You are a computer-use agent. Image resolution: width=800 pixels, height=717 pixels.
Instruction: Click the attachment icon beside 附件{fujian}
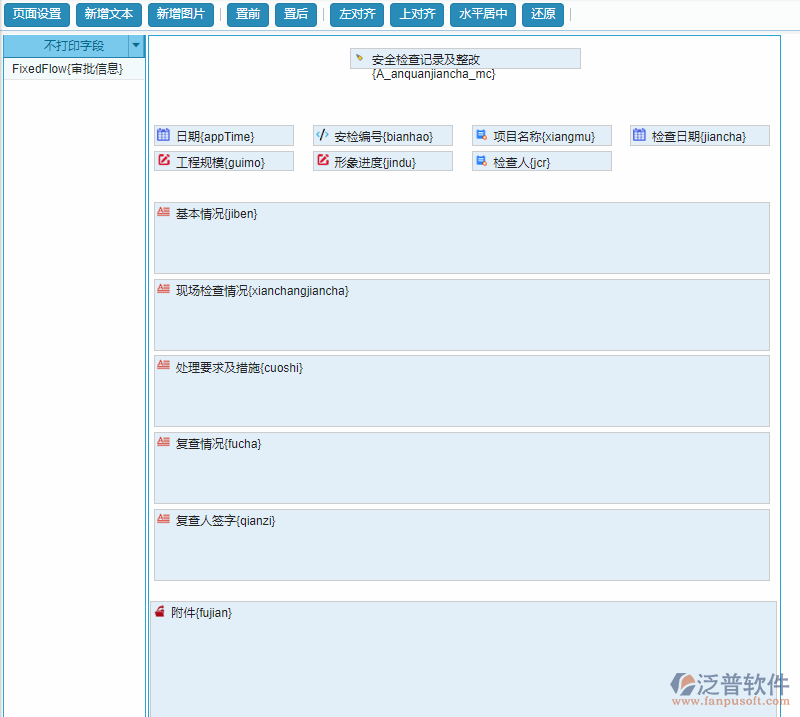[x=160, y=611]
